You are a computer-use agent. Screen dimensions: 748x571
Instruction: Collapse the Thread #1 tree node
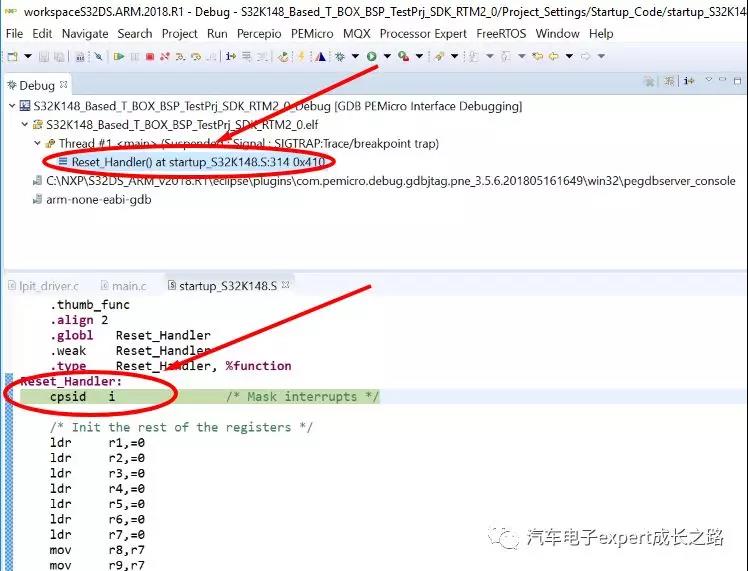37,143
